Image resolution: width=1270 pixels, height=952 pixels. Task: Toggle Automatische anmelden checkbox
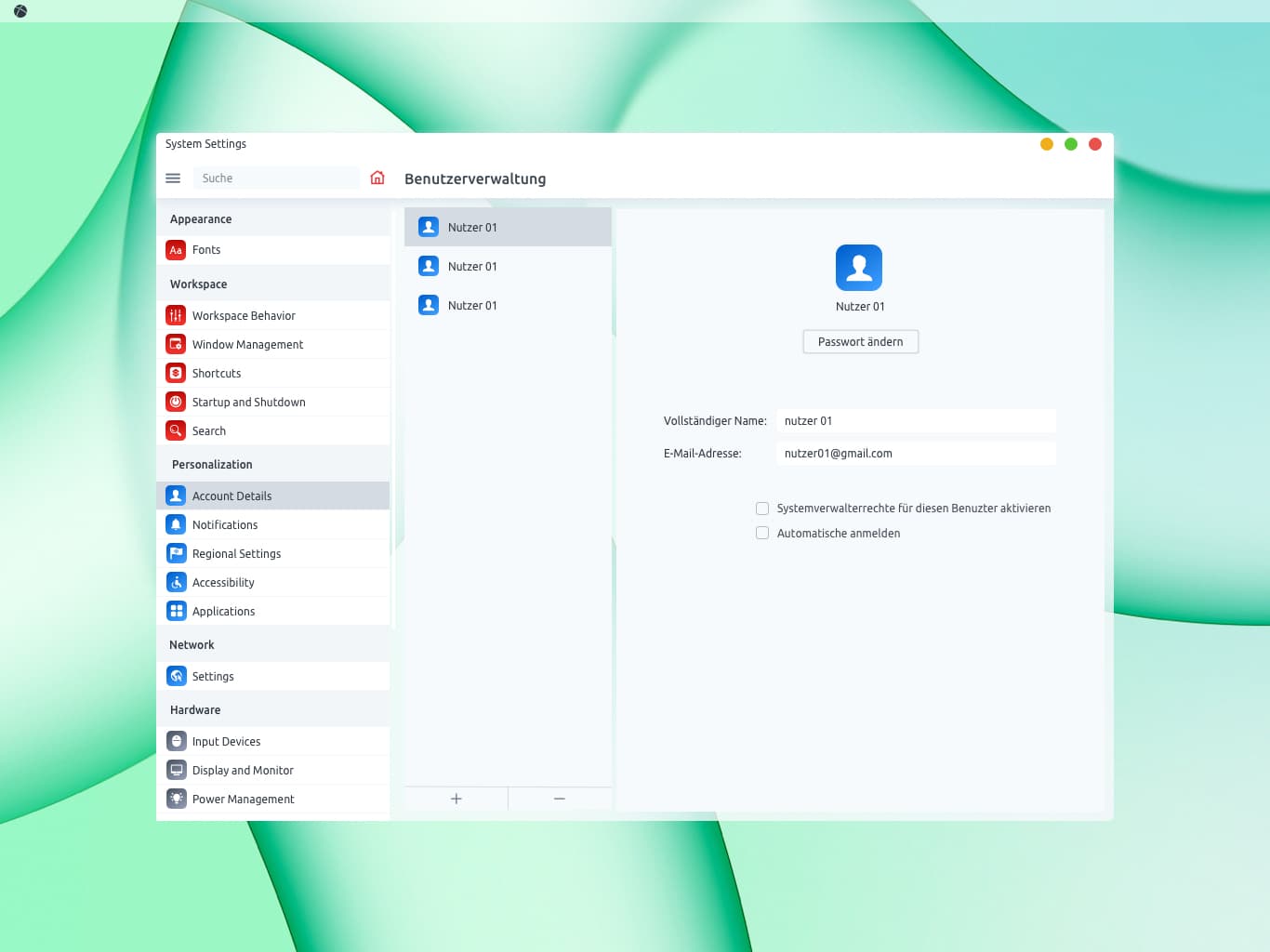coord(762,534)
